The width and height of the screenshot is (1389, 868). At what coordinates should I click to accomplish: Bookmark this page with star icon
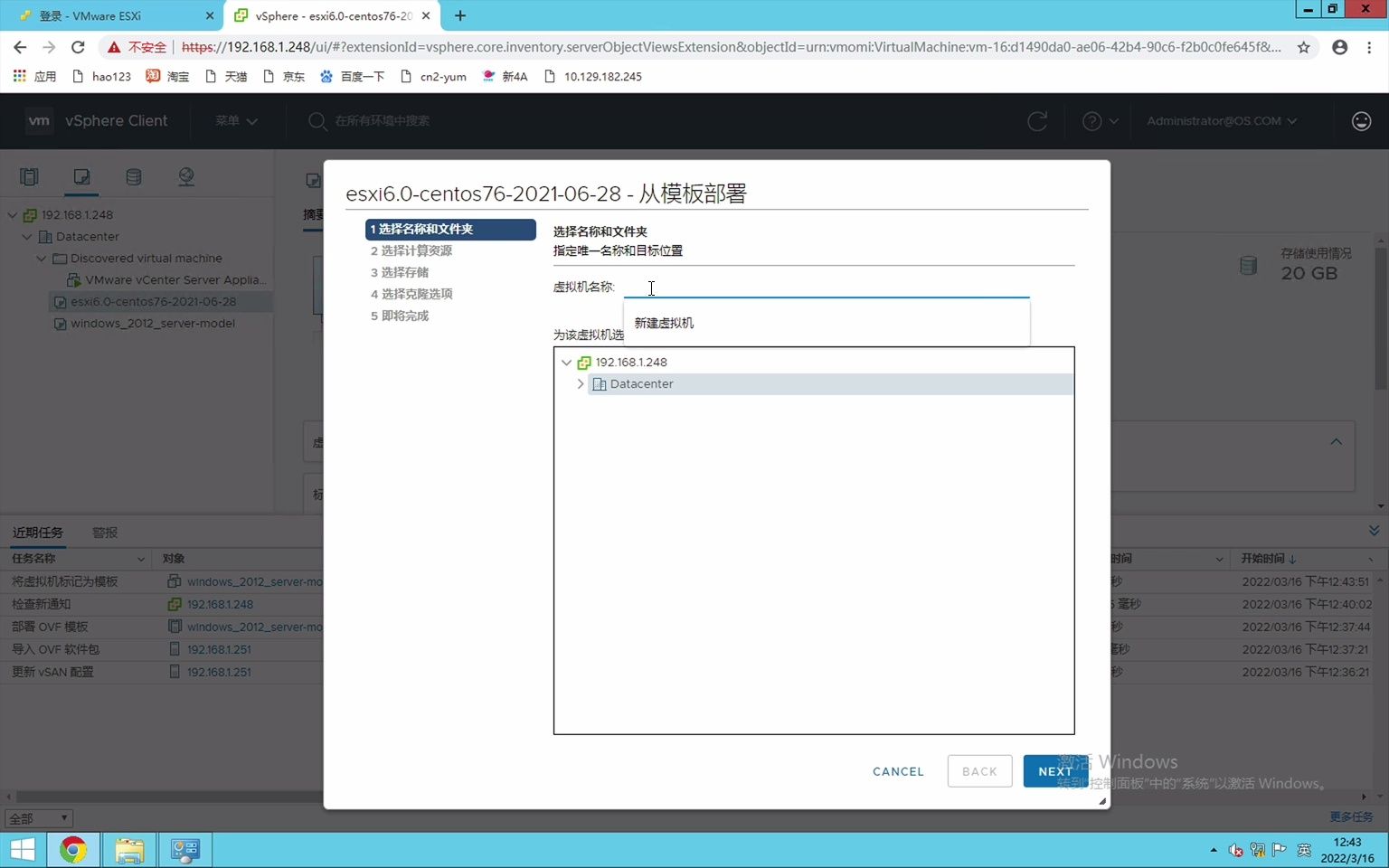tap(1303, 47)
